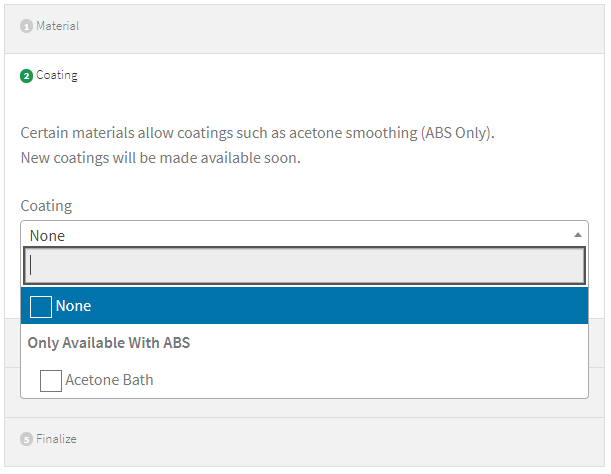Click the blank blue area of the None row
This screenshot has height=474, width=611.
(339, 306)
